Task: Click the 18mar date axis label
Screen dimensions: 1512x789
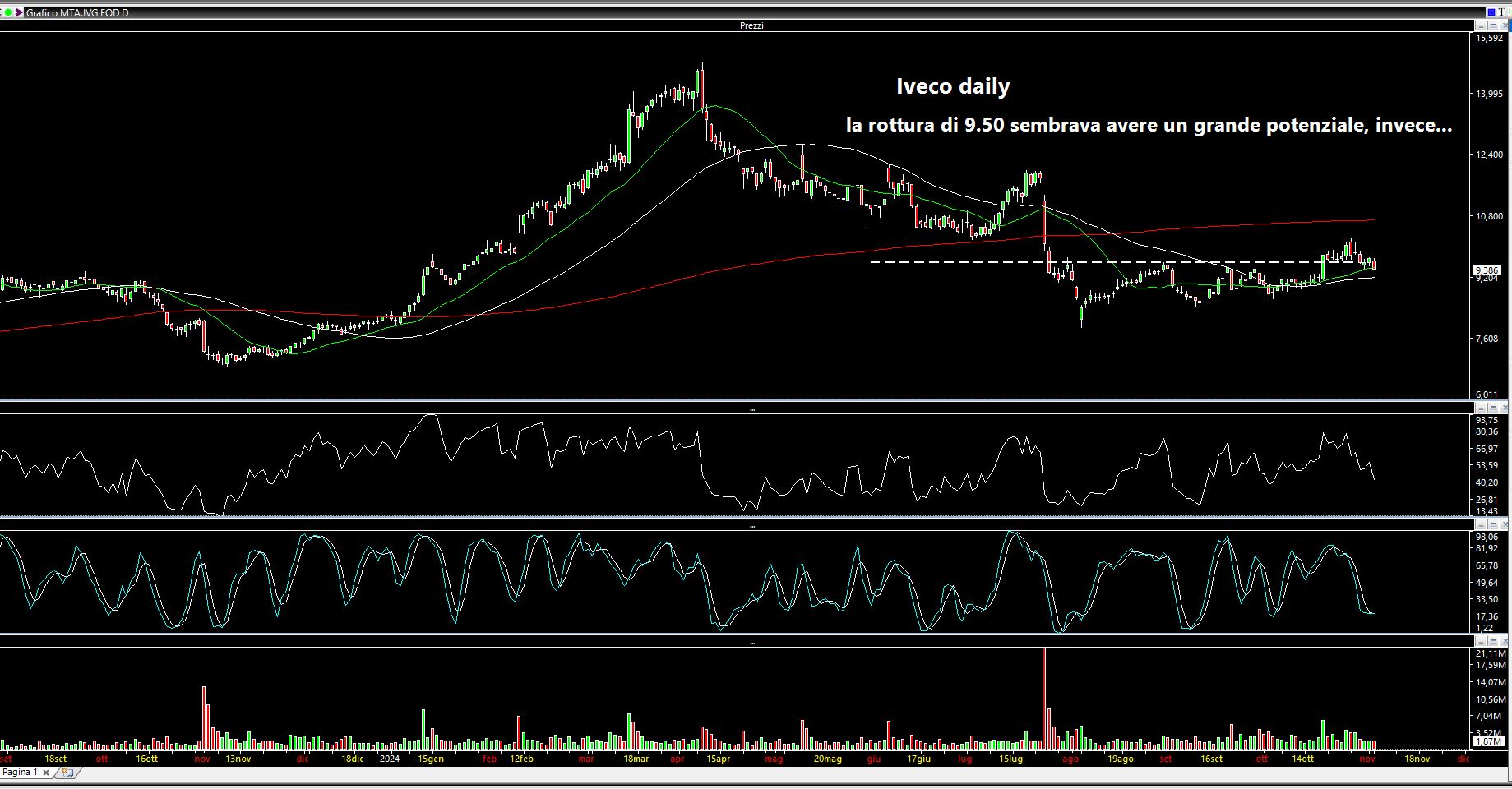Action: [636, 759]
